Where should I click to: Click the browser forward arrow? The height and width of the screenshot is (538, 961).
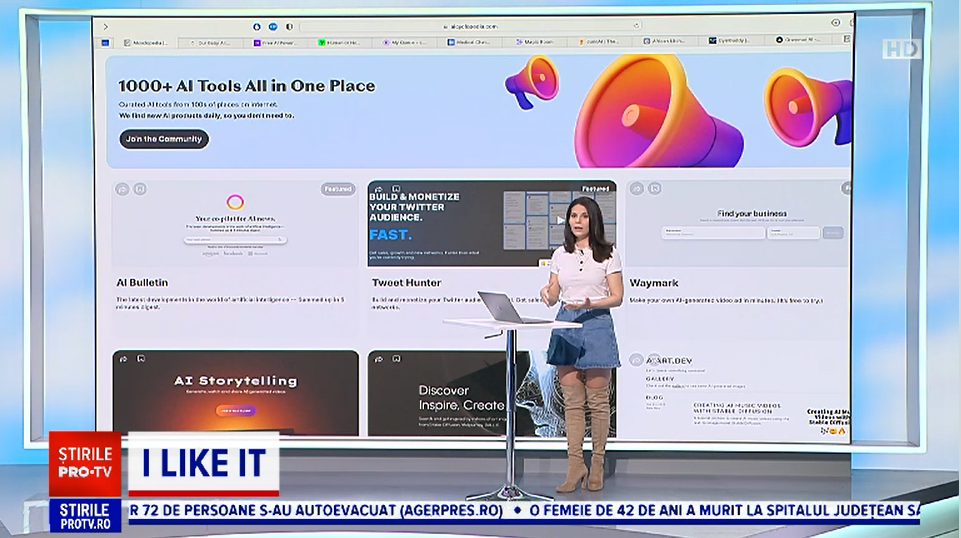coord(106,26)
